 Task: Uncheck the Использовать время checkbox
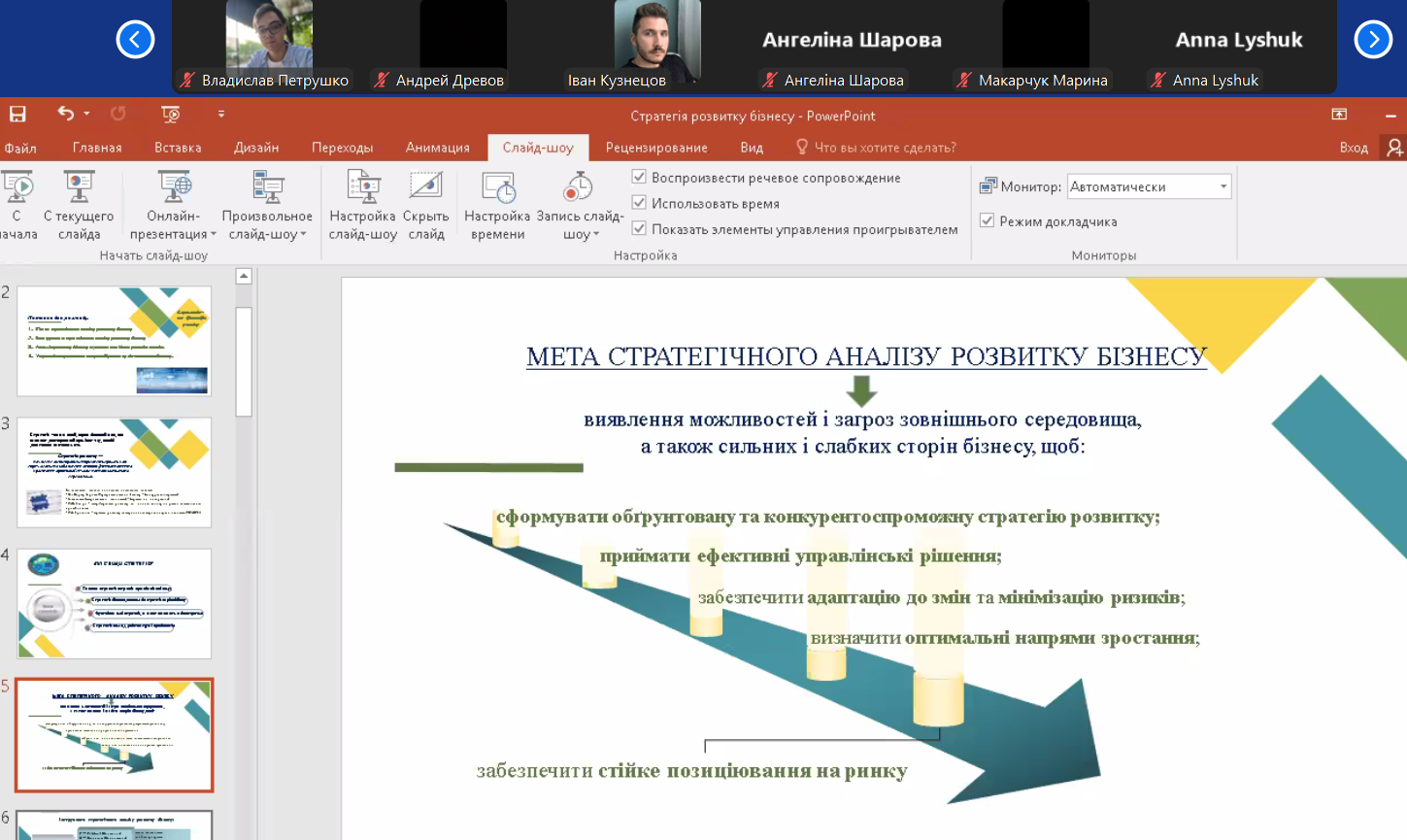click(x=639, y=203)
